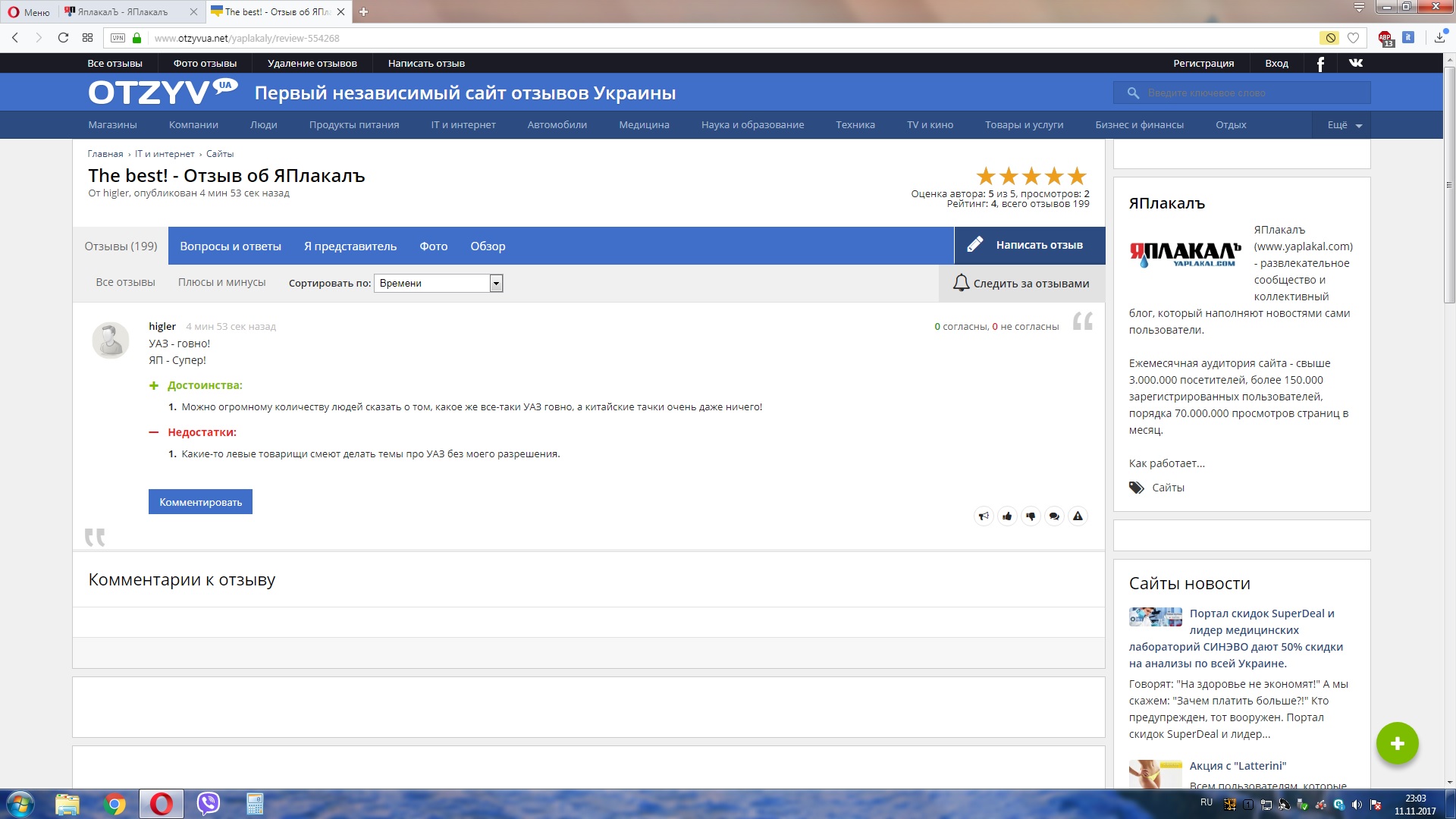Add page to bookmarks with heart icon
This screenshot has height=819, width=1456.
(x=1354, y=38)
